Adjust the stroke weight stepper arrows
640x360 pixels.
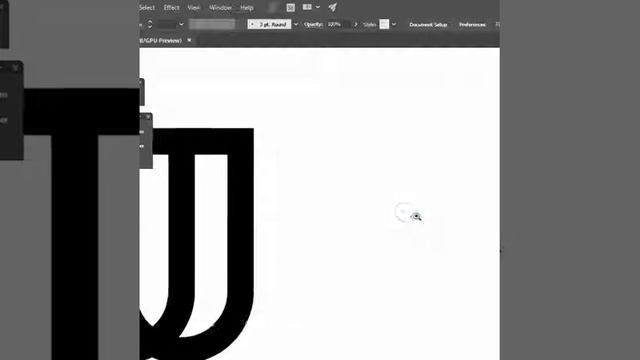[150, 24]
